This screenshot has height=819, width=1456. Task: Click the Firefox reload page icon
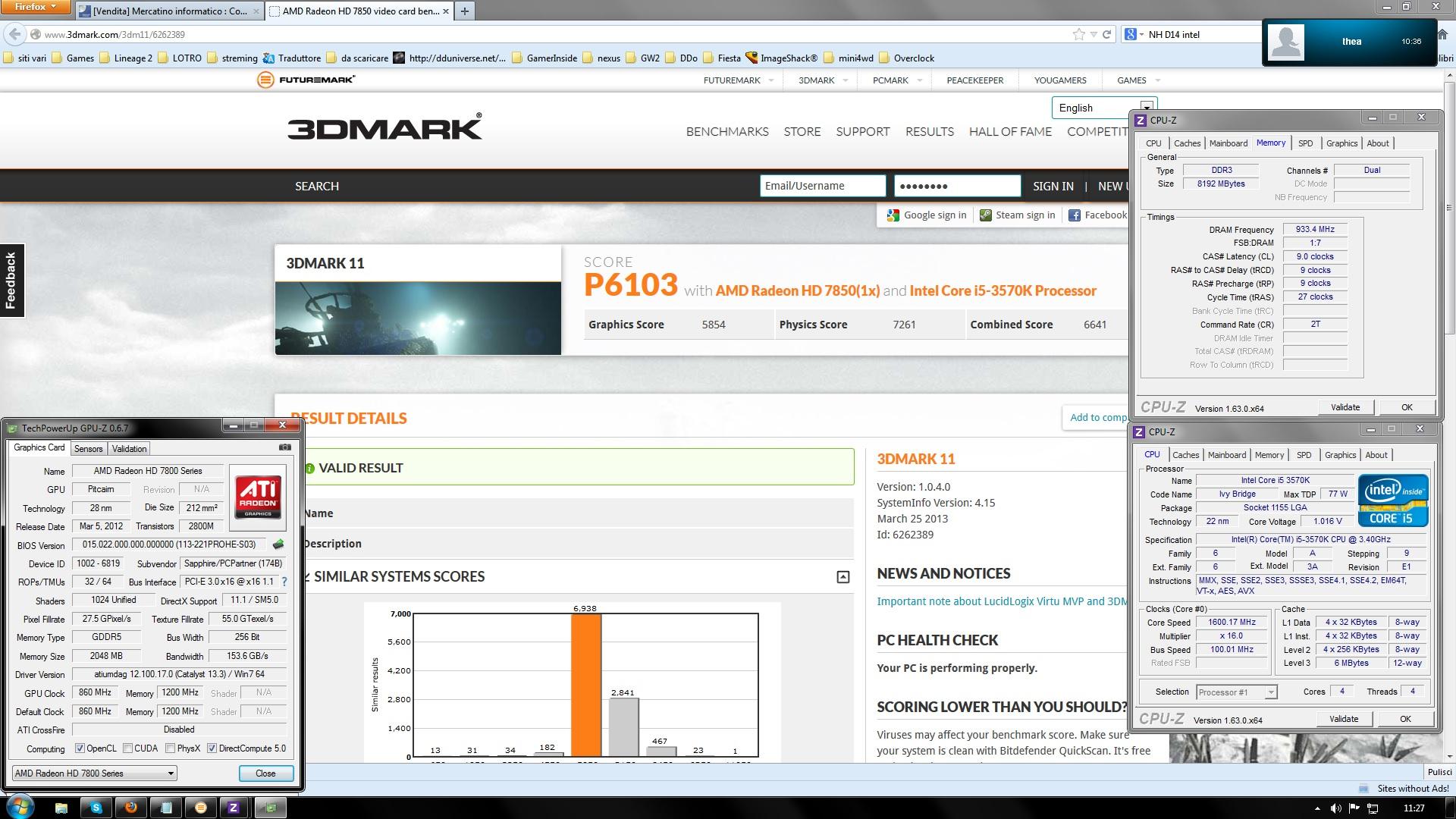point(1106,34)
